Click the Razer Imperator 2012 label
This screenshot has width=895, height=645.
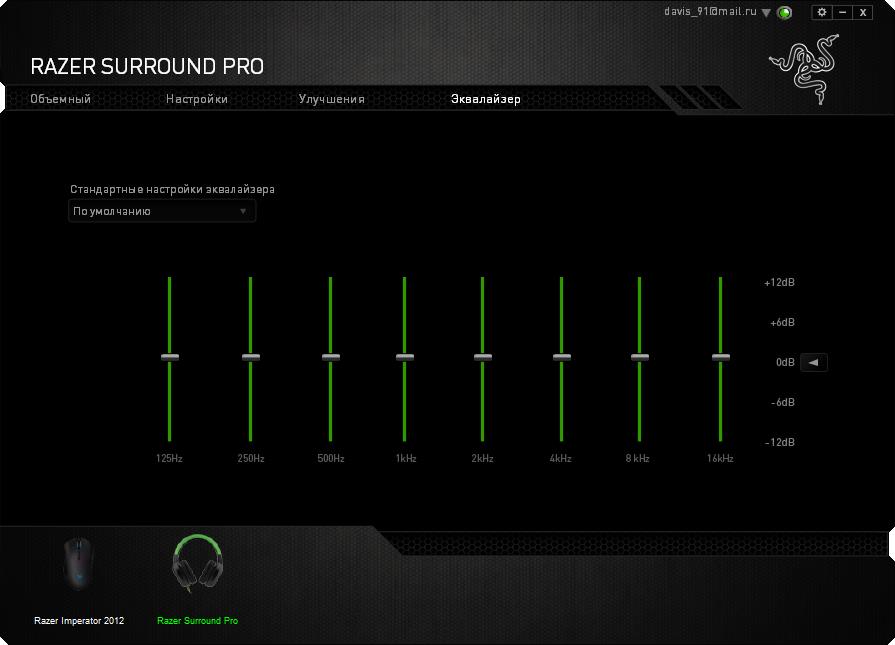(x=79, y=620)
